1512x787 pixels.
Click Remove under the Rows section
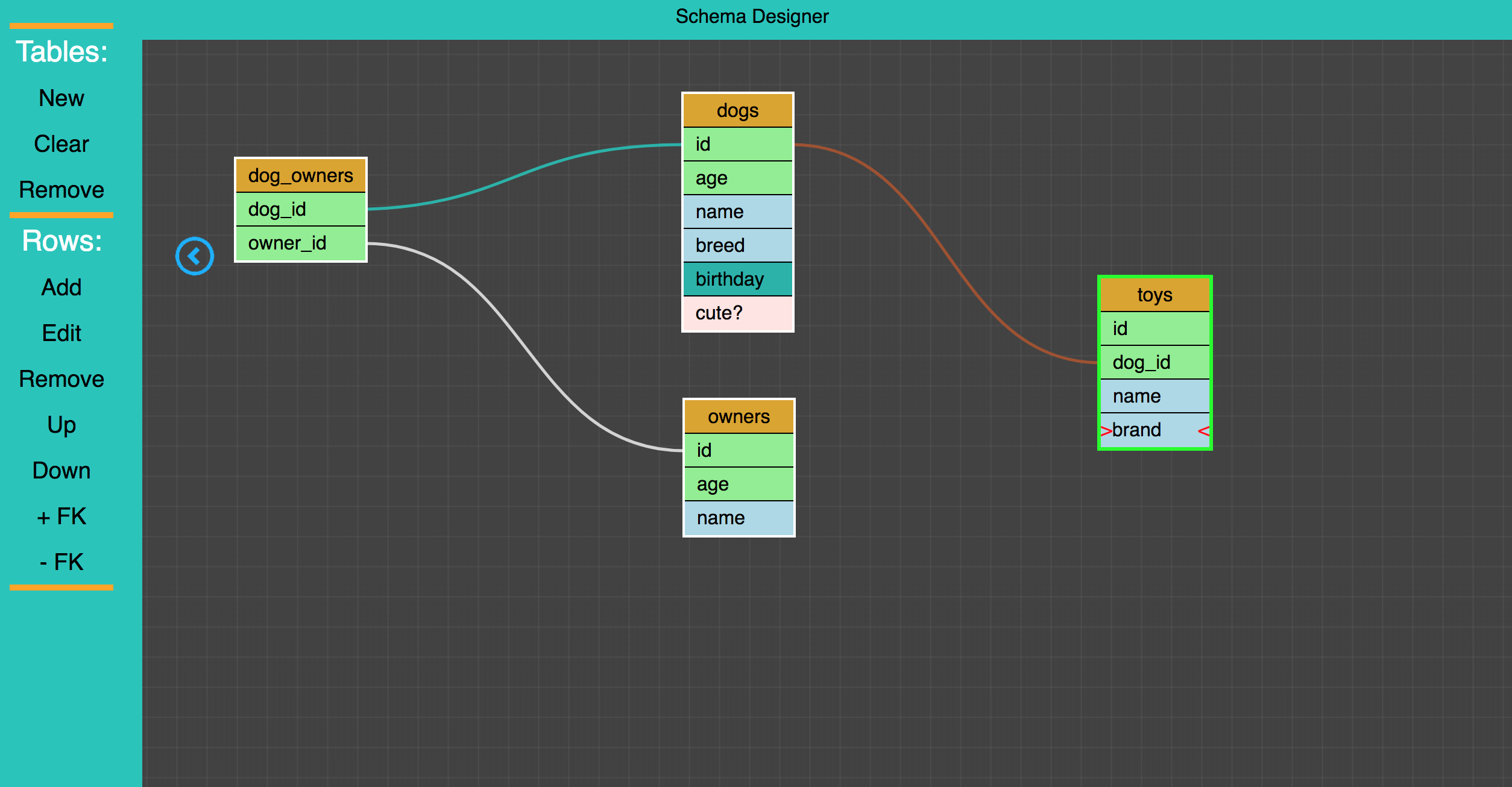[x=61, y=379]
